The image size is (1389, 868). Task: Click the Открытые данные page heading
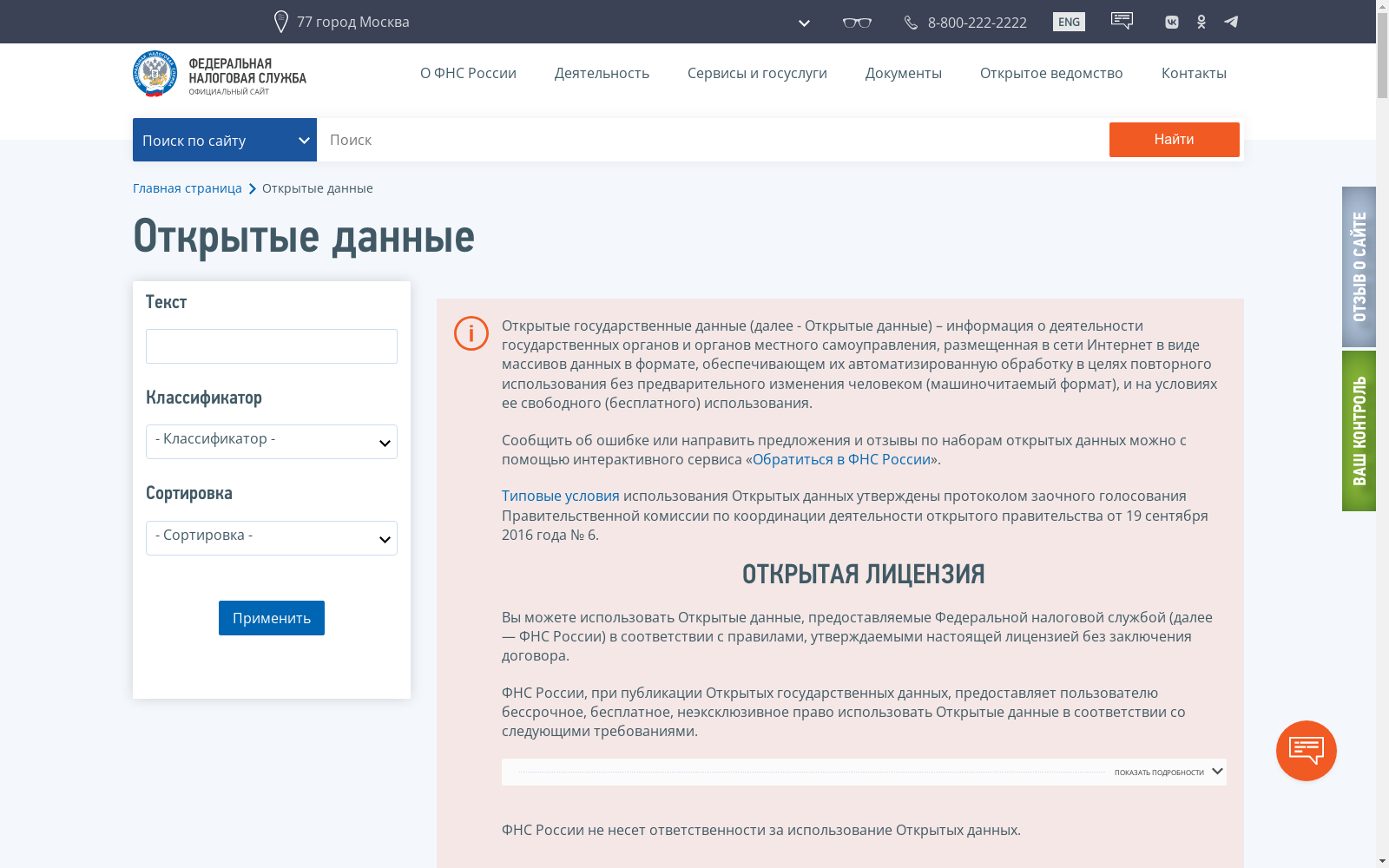[x=304, y=236]
